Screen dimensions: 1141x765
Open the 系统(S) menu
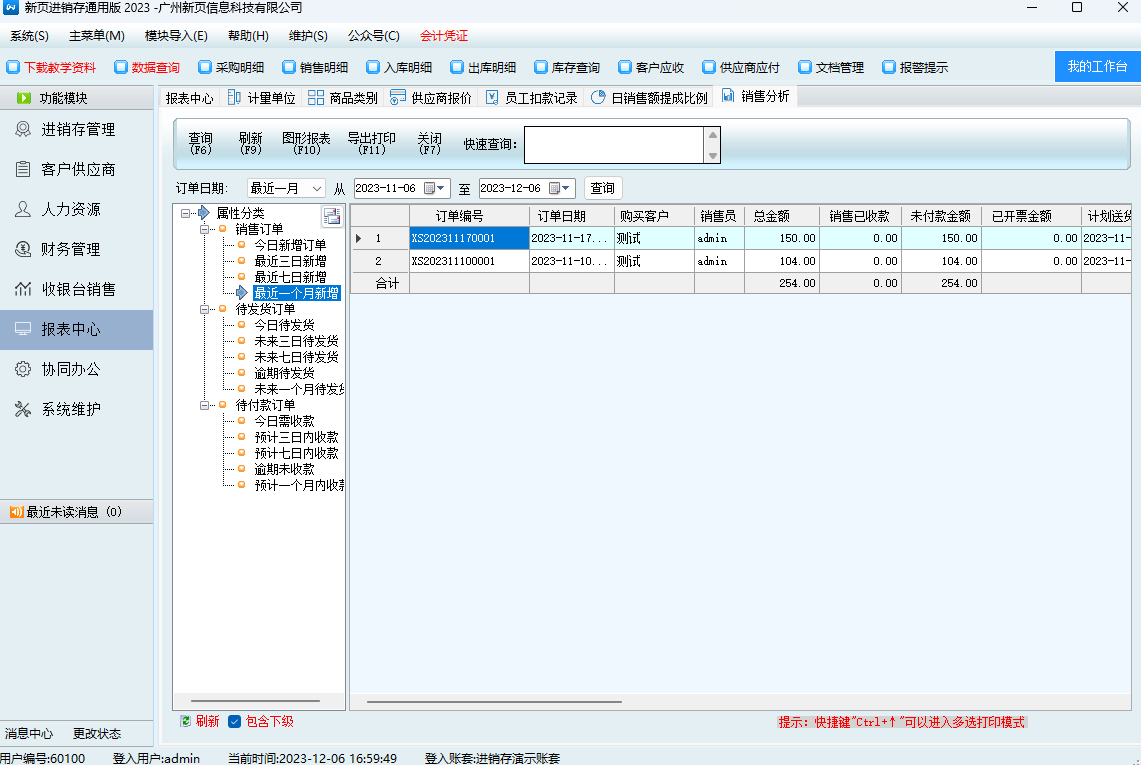pos(29,36)
